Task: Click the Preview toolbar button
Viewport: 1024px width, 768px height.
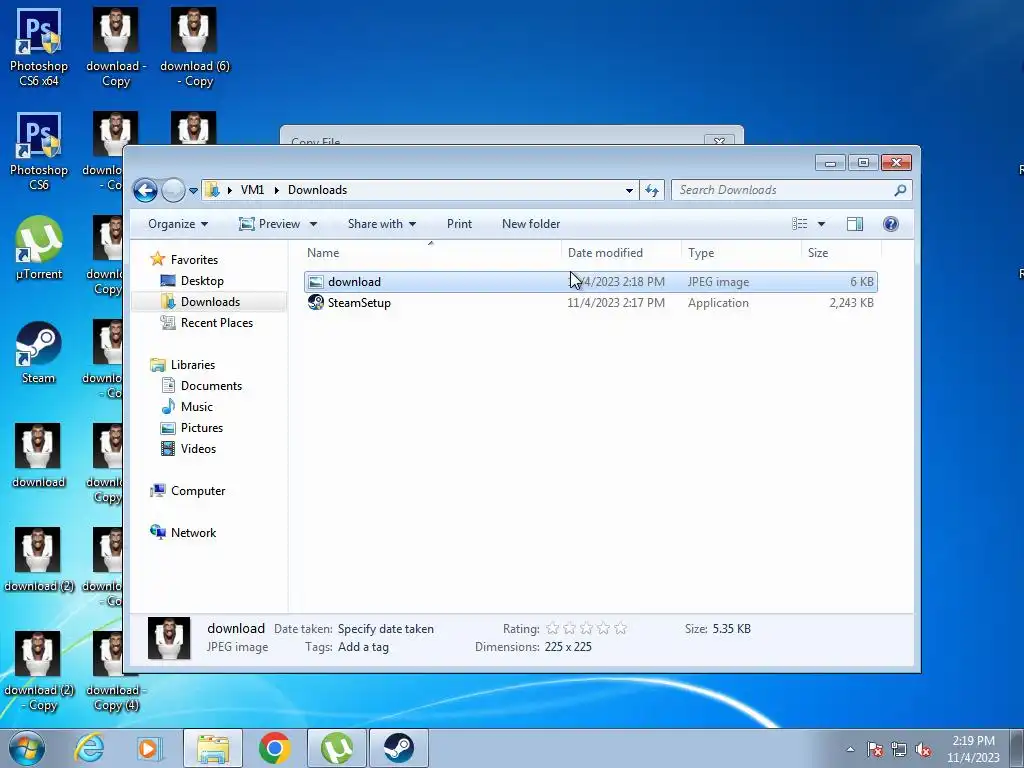Action: pos(270,224)
